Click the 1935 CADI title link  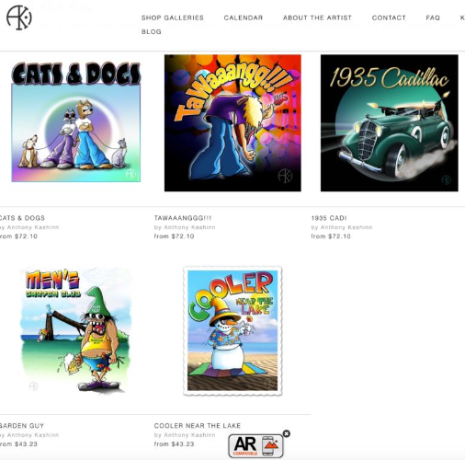(329, 218)
